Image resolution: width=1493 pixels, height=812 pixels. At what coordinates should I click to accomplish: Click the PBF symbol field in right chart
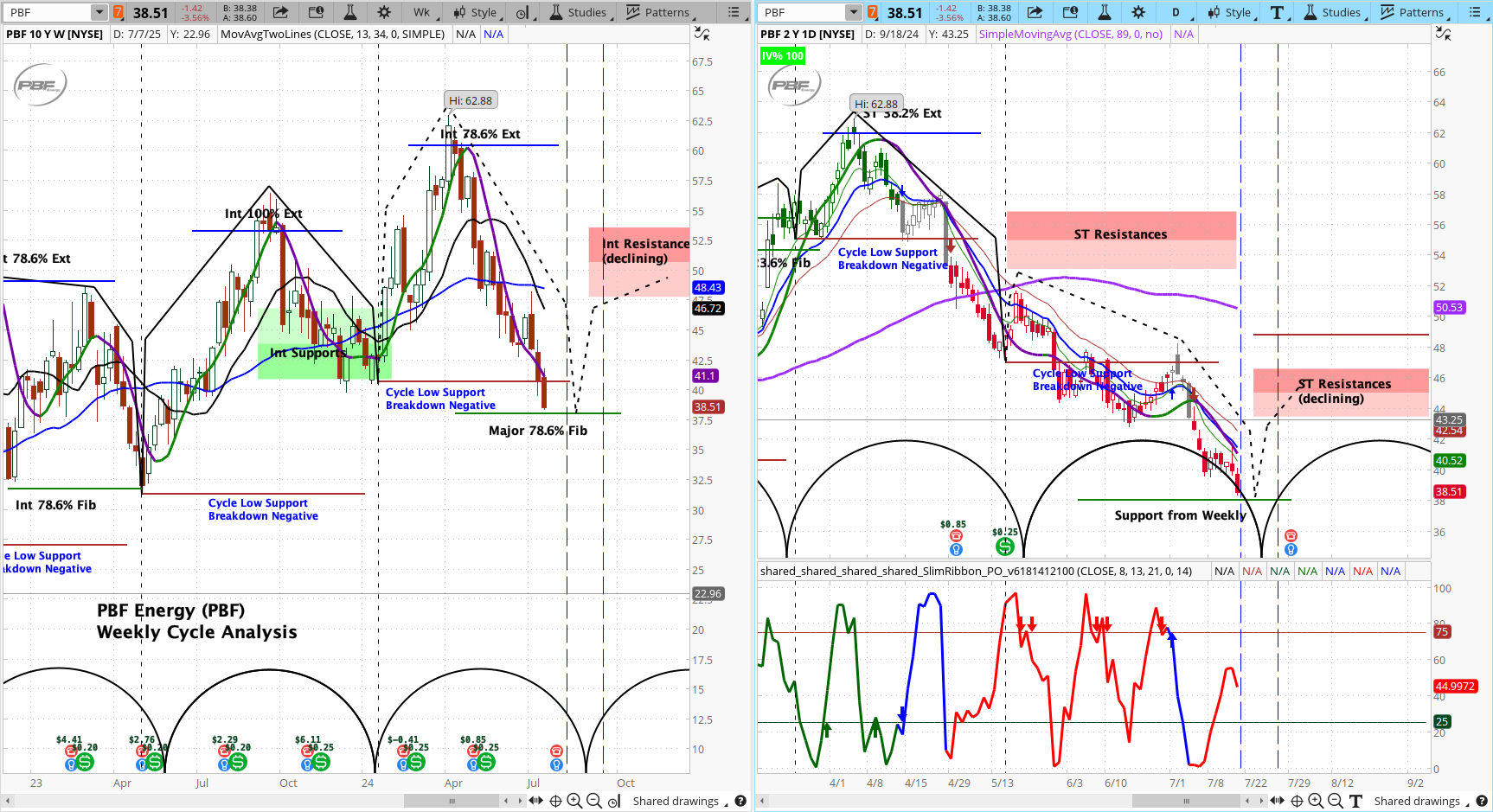click(x=801, y=12)
